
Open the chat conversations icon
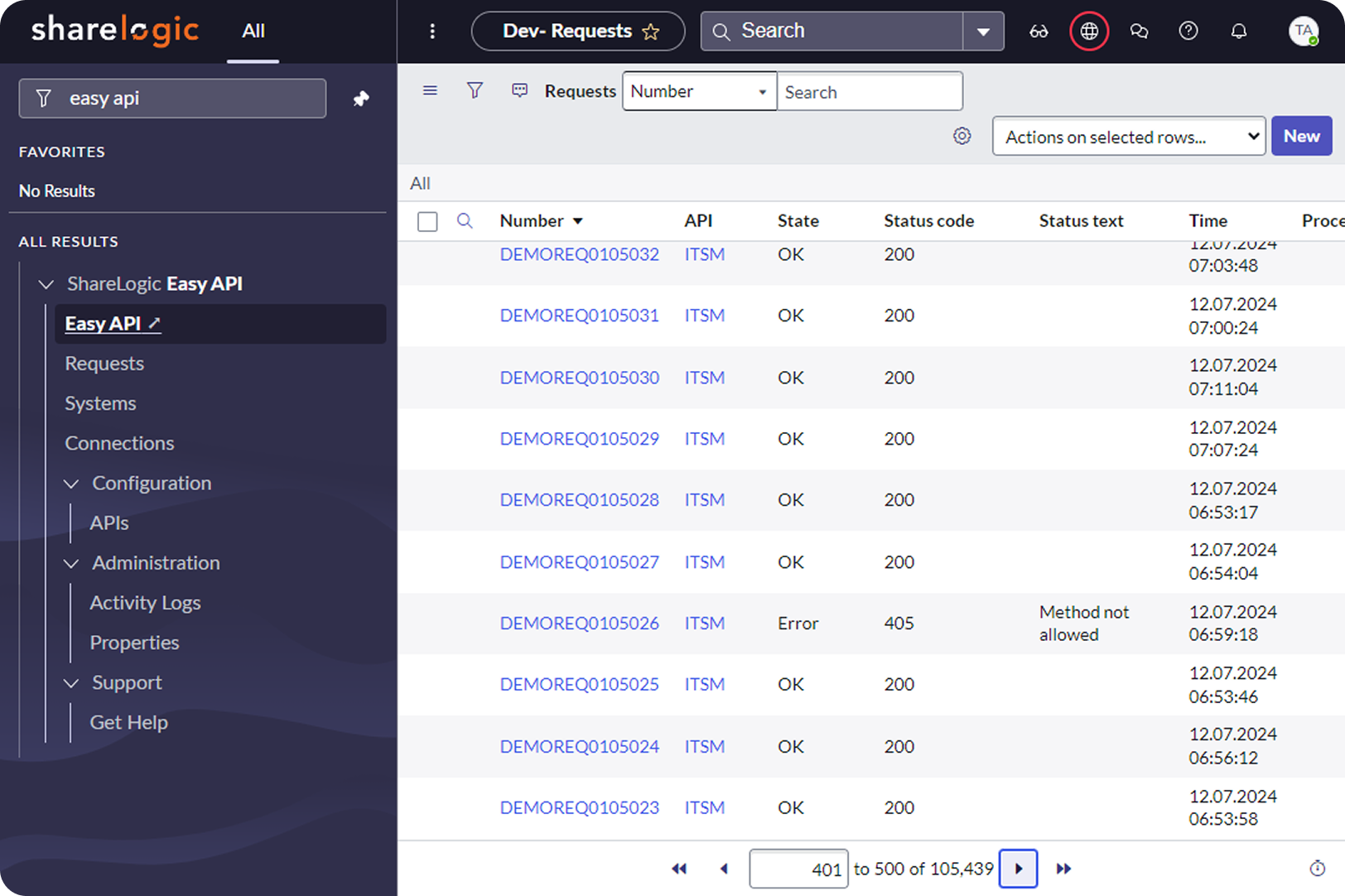(x=1139, y=31)
